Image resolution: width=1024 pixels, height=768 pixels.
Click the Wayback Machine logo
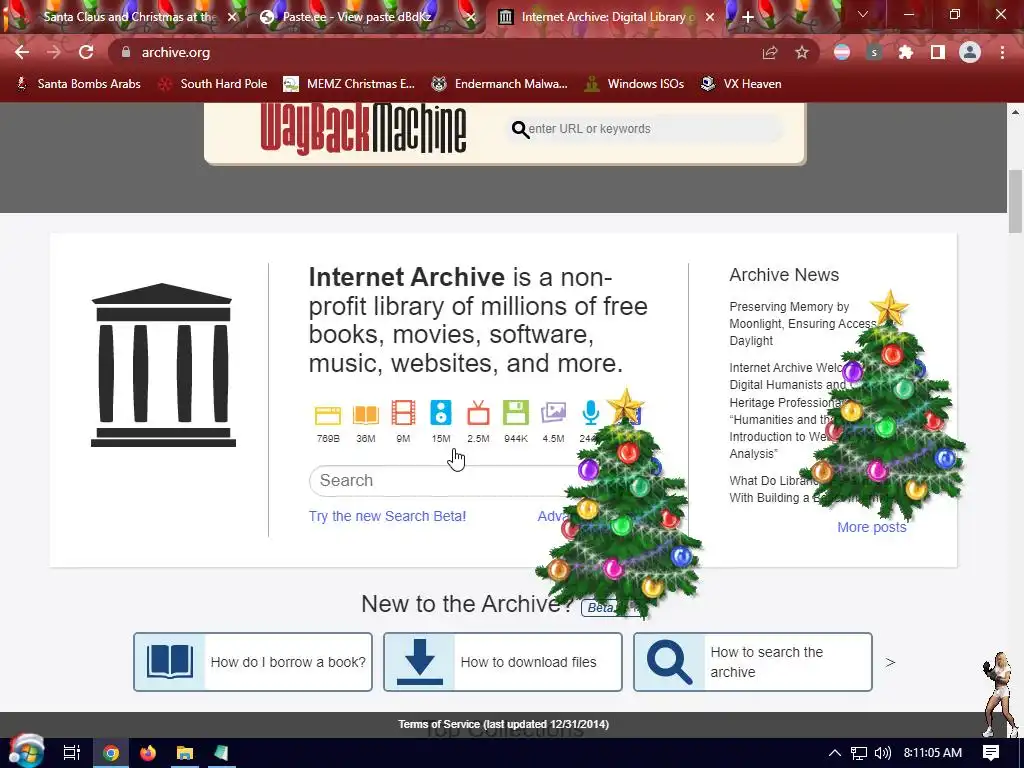363,129
